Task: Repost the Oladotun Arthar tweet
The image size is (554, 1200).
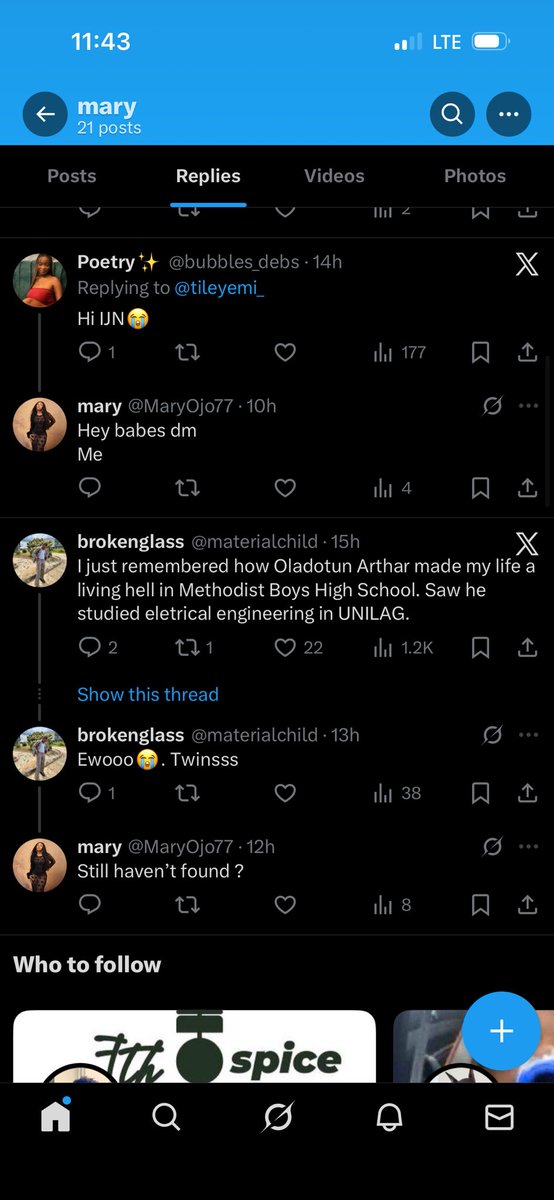Action: [x=194, y=648]
